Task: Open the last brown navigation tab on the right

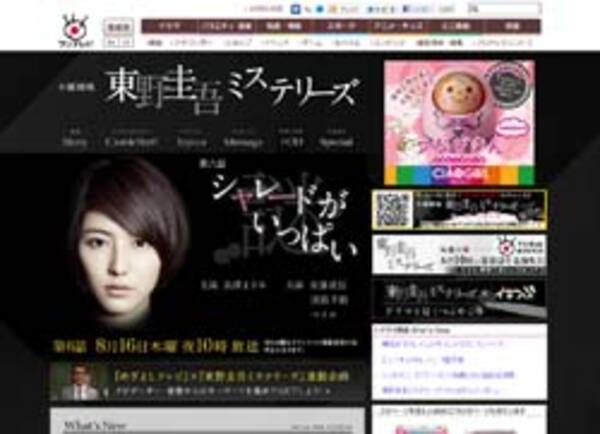Action: [512, 26]
